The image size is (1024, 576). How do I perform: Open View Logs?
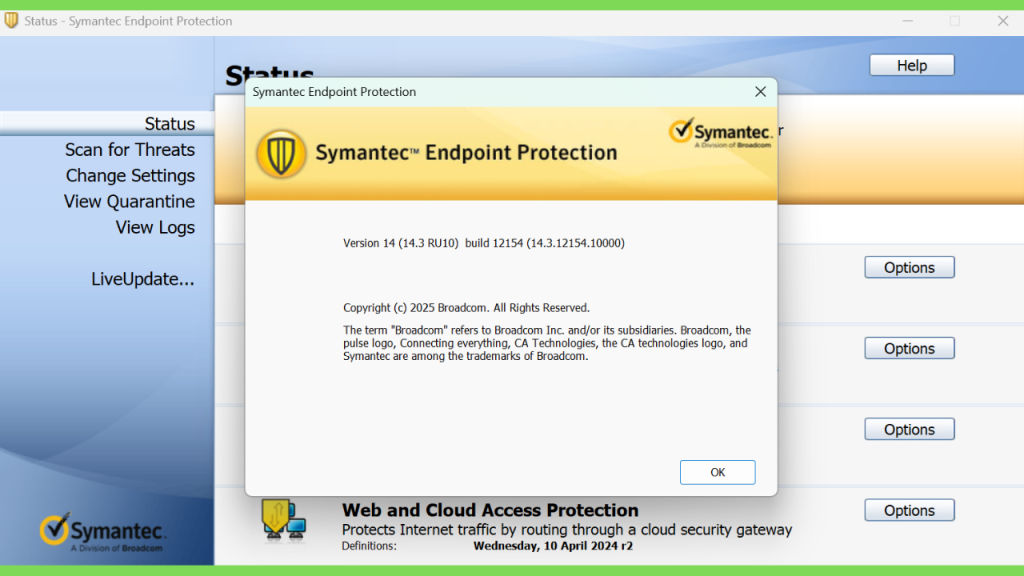155,227
